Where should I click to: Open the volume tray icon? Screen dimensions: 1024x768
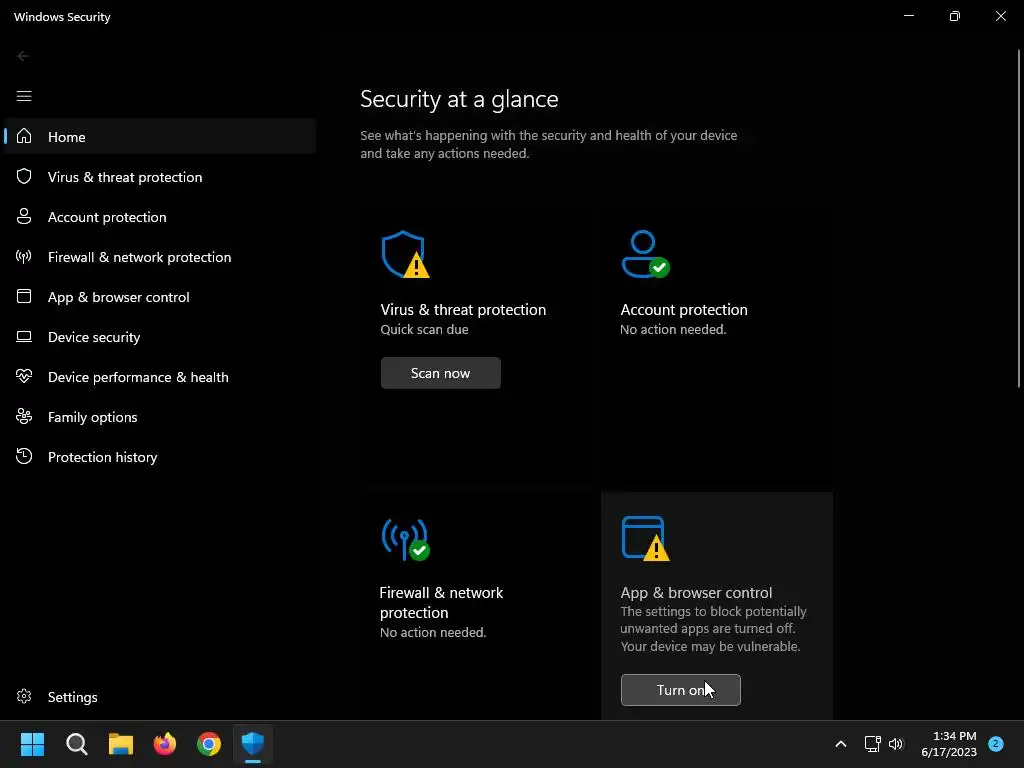[895, 744]
